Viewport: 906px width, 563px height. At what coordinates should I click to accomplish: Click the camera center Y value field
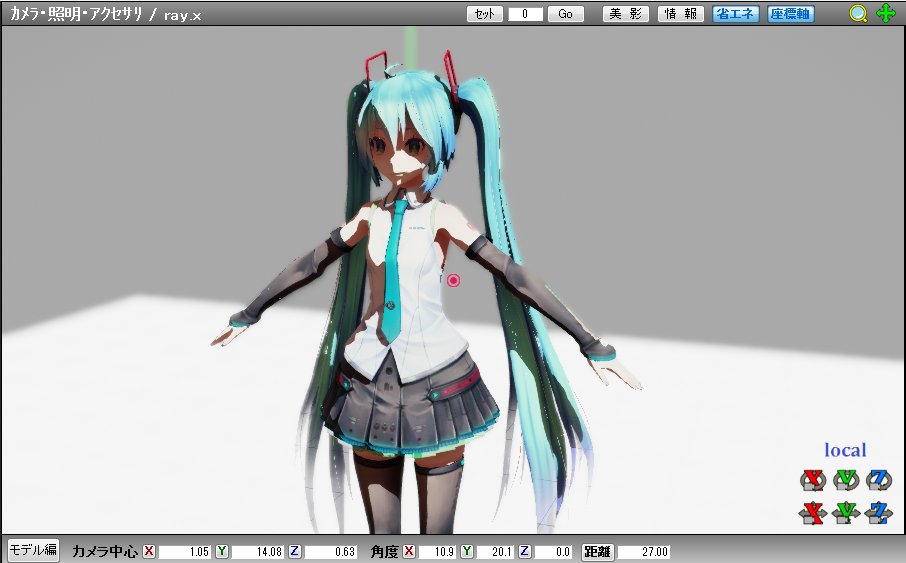[257, 551]
